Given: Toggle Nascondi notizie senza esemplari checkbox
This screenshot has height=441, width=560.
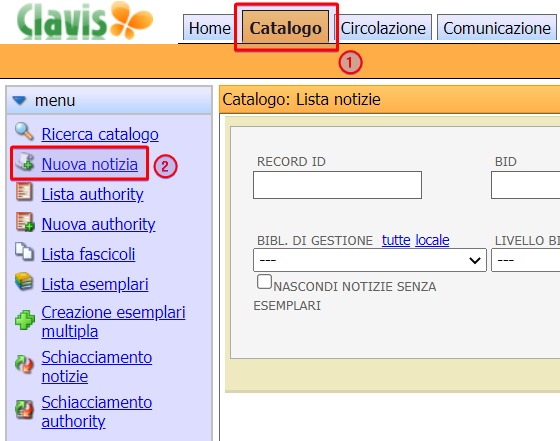Looking at the screenshot, I should pyautogui.click(x=264, y=282).
